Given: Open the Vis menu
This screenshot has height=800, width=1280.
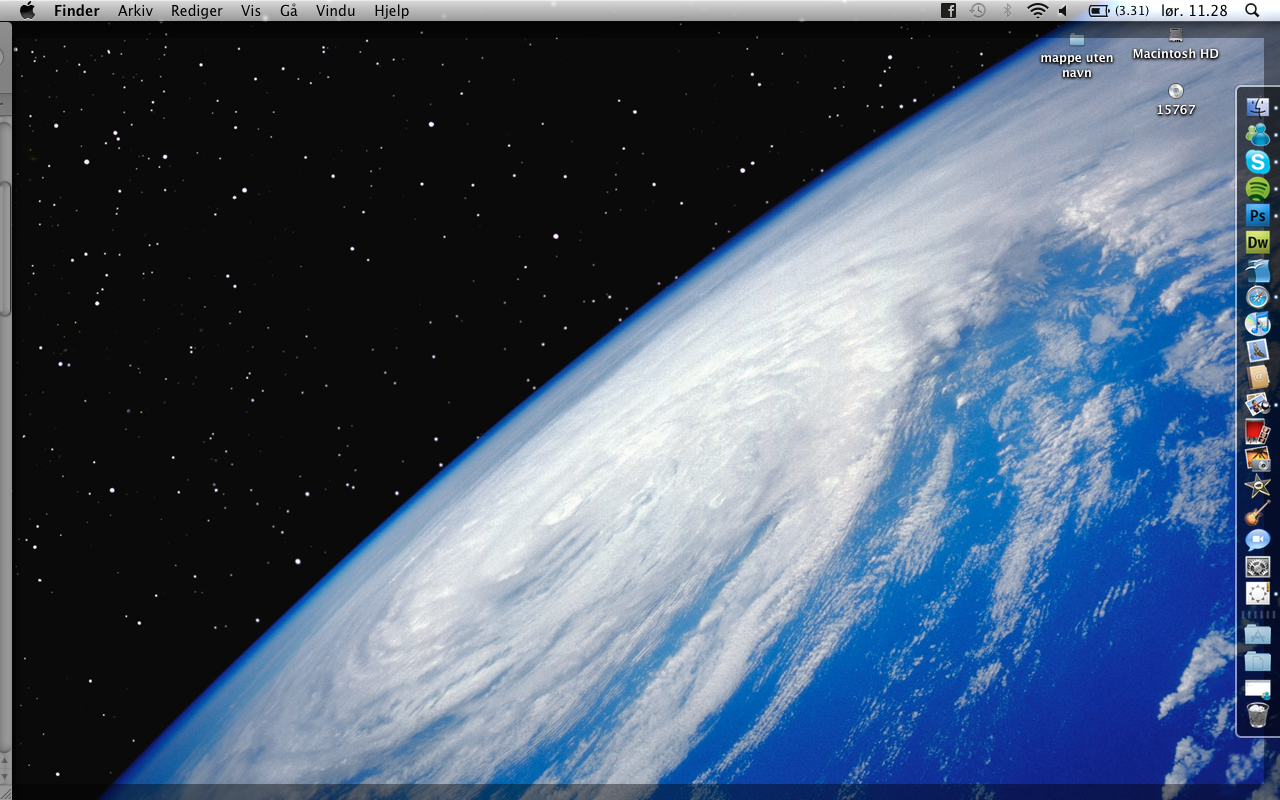Looking at the screenshot, I should [x=251, y=11].
